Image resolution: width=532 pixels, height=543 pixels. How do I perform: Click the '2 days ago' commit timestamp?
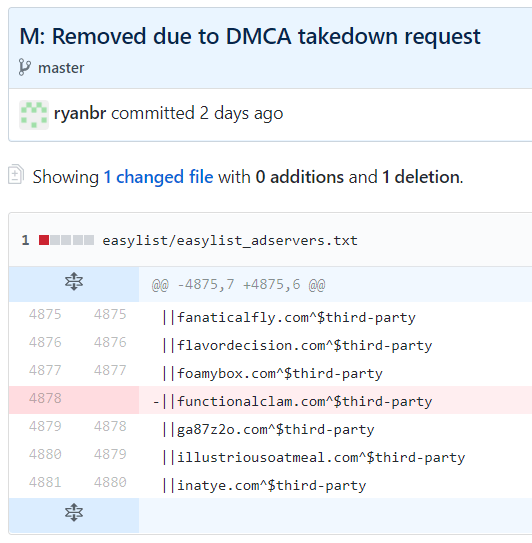tap(241, 114)
